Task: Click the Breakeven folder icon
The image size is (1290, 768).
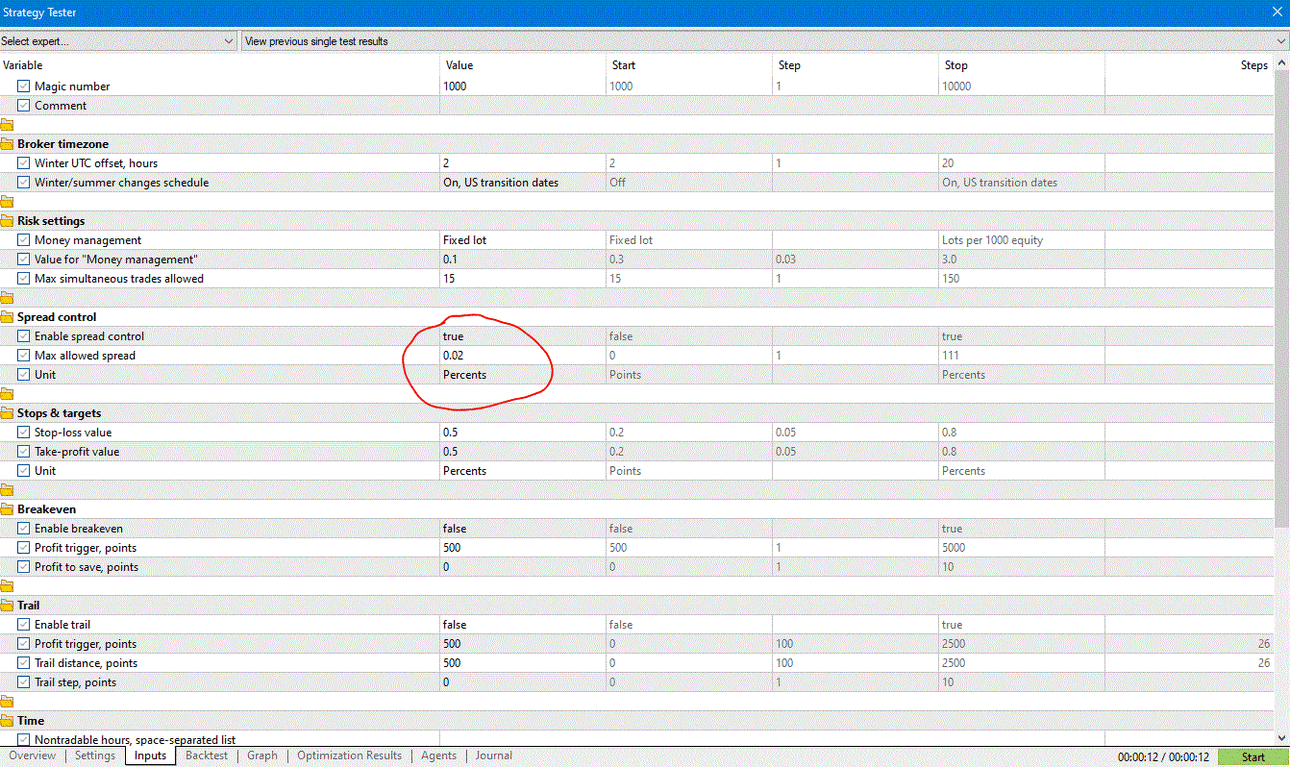Action: point(7,509)
